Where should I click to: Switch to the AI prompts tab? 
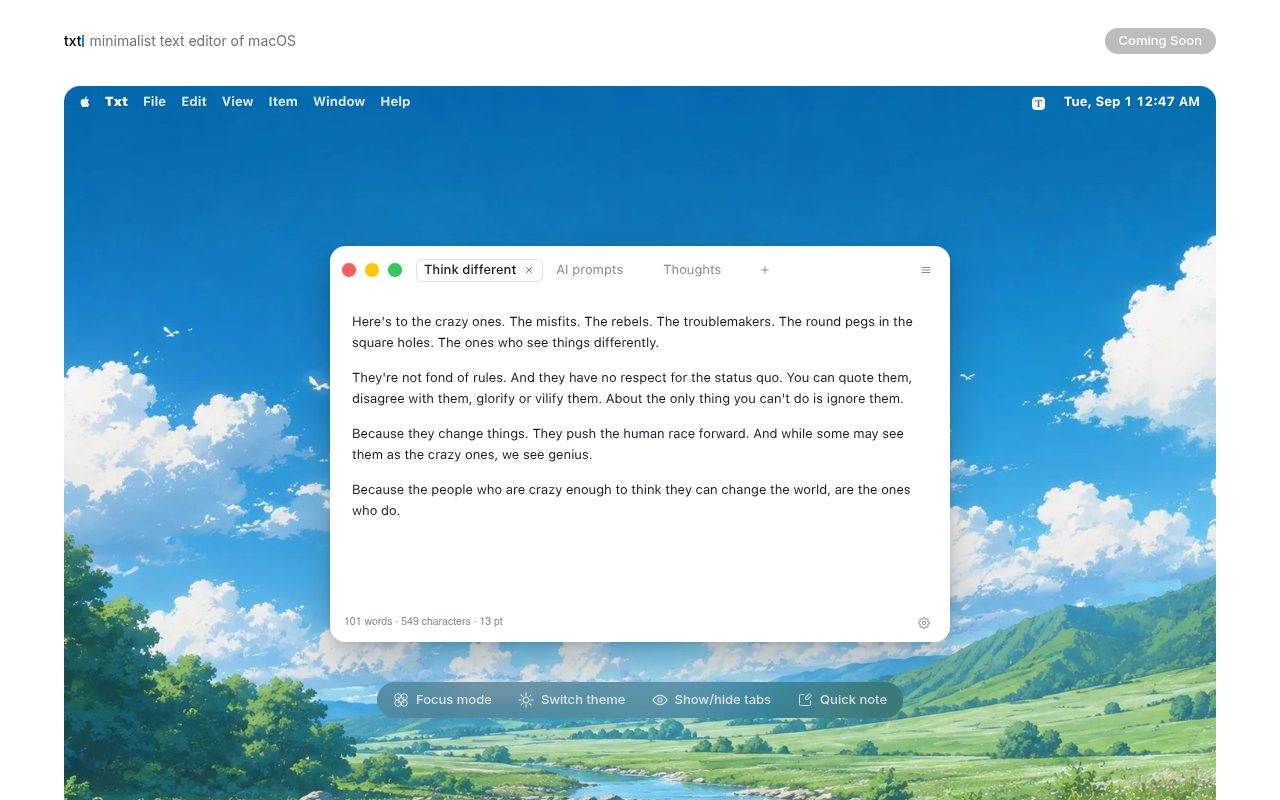pyautogui.click(x=590, y=270)
